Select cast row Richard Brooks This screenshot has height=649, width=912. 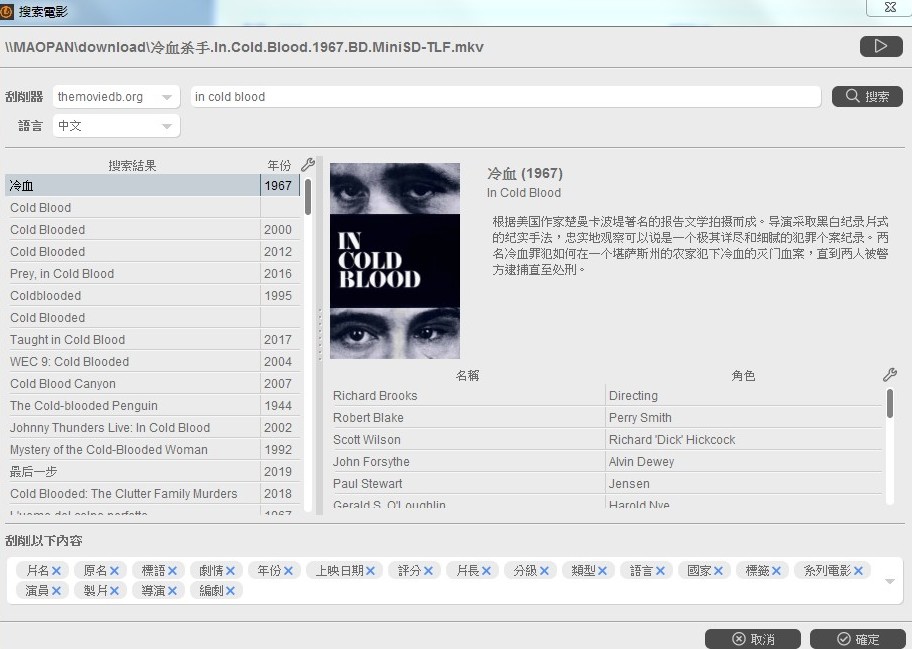pyautogui.click(x=606, y=395)
